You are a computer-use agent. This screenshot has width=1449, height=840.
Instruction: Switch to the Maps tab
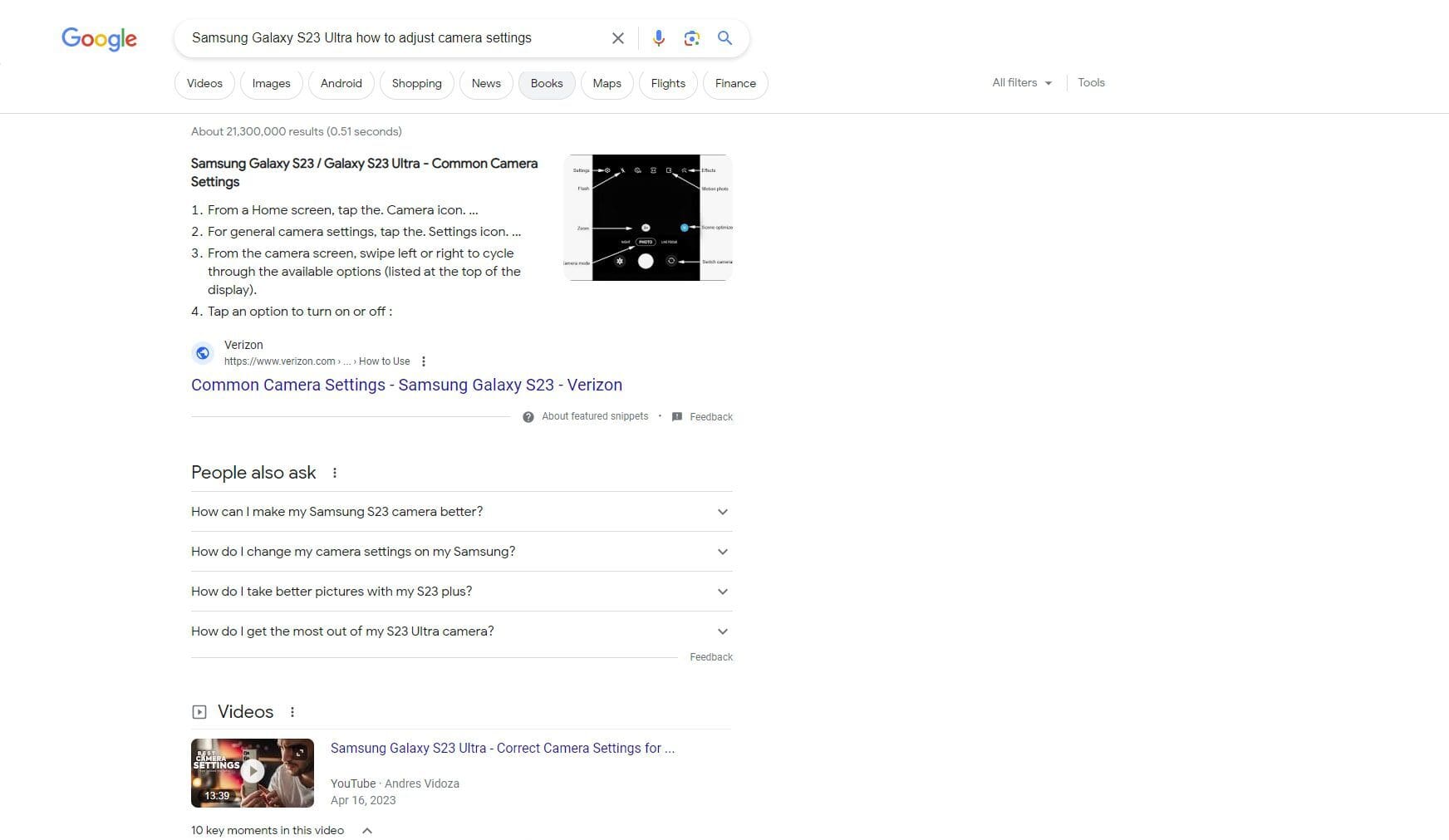coord(607,83)
